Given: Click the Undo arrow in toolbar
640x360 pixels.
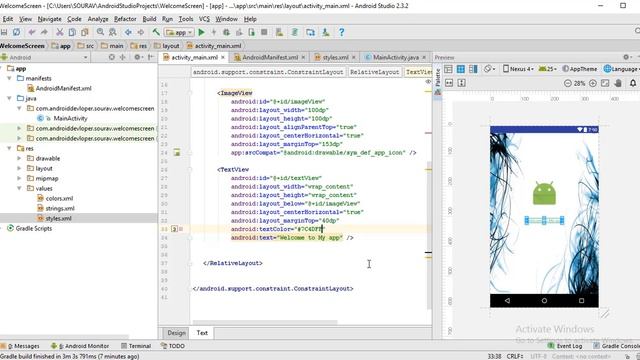Looking at the screenshot, I should pyautogui.click(x=31, y=32).
